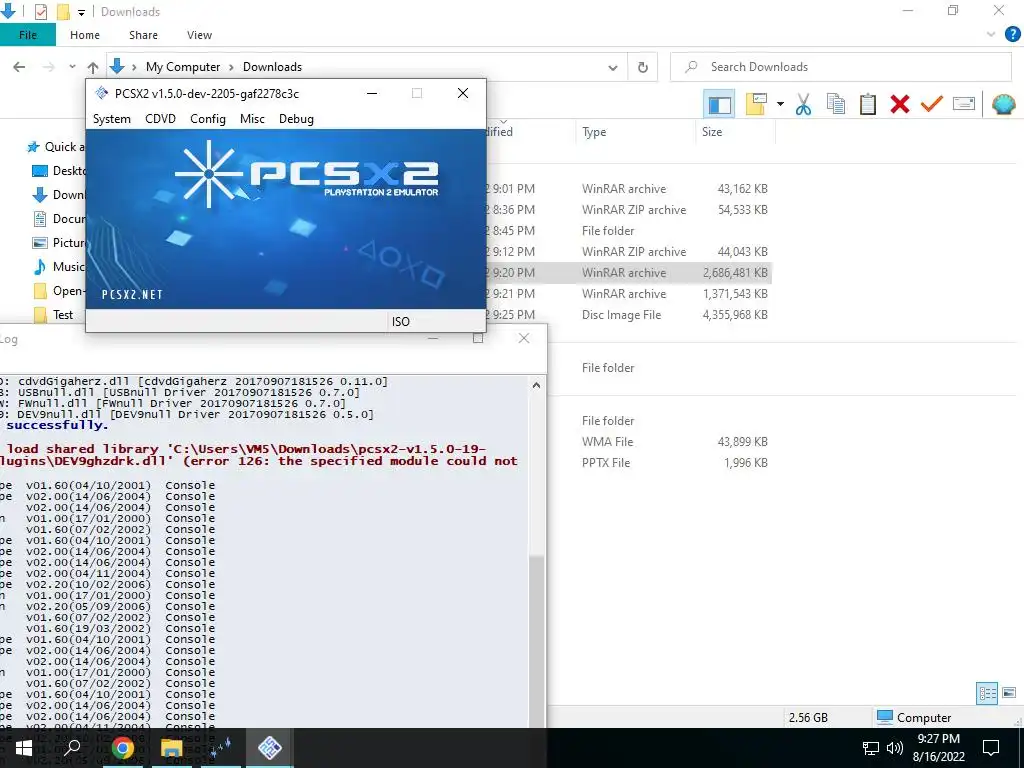Click the Copy icon in Explorer toolbar
Screen dimensions: 1024x768
coord(835,104)
